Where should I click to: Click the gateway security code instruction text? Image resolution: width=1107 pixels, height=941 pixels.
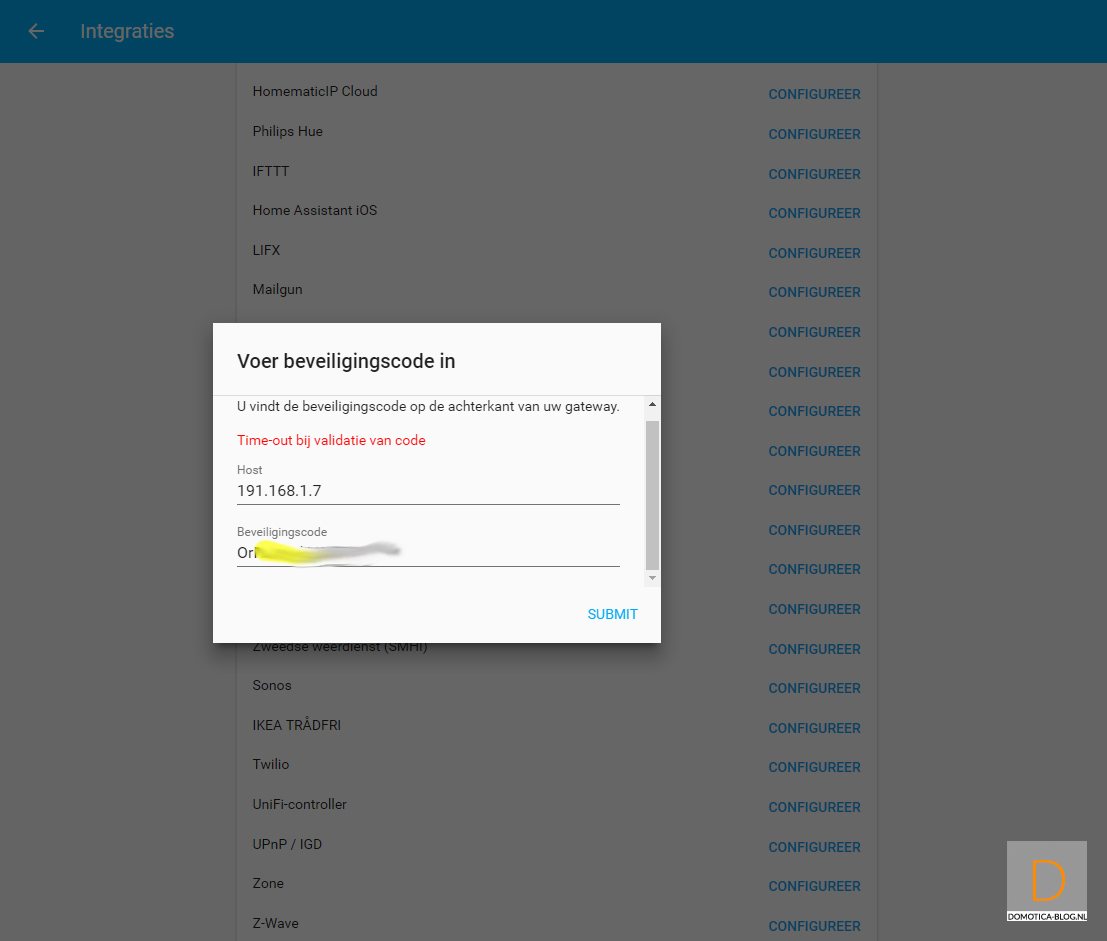(428, 407)
